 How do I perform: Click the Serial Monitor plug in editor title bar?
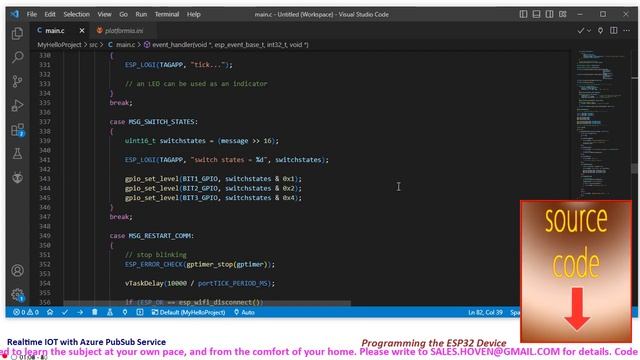(600, 31)
